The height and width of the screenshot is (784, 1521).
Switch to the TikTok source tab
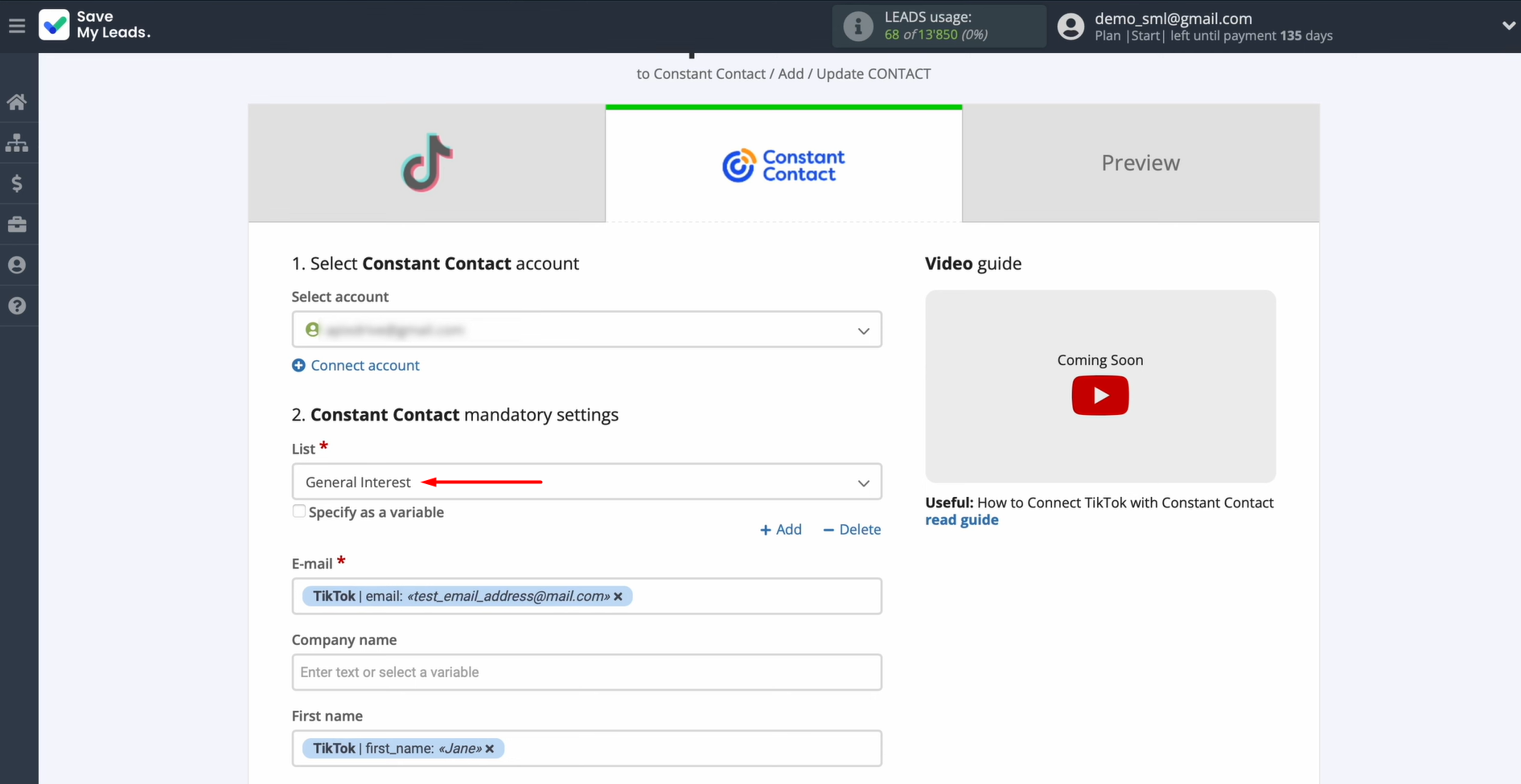point(426,163)
